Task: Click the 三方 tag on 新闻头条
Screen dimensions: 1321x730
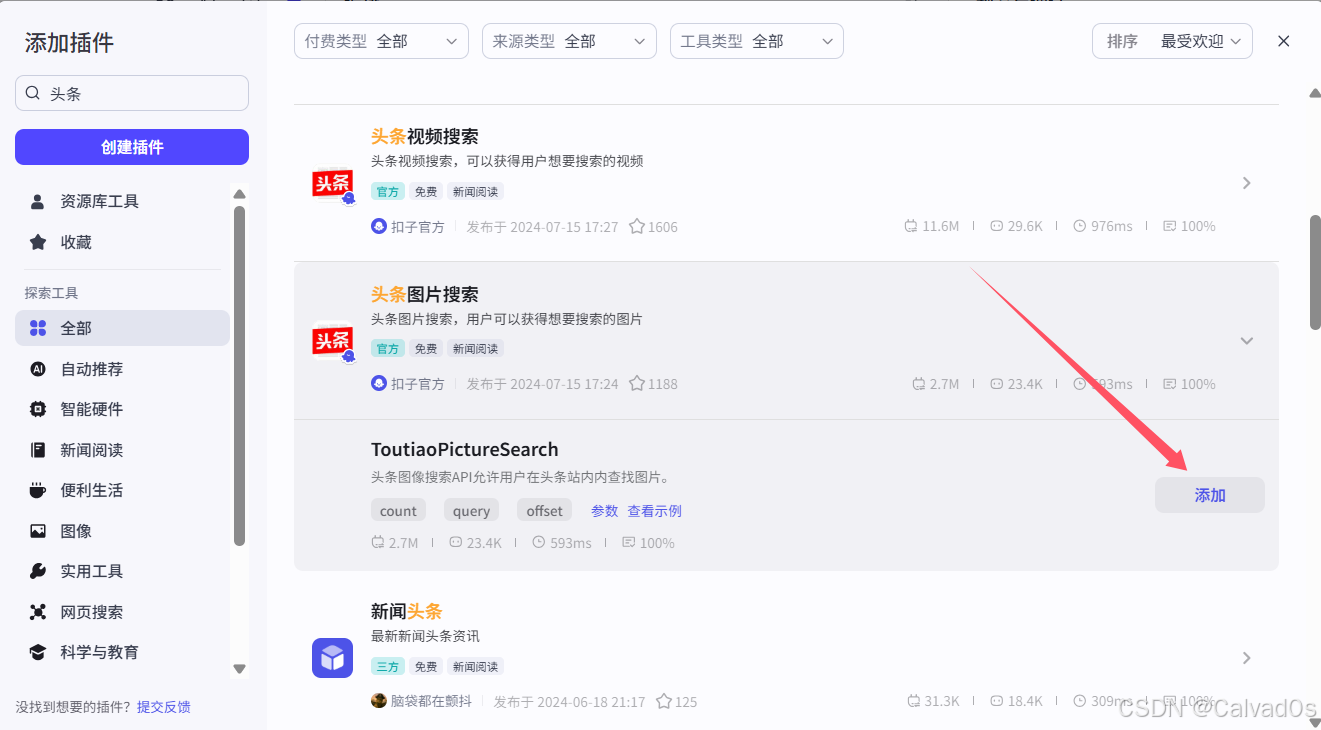Action: click(x=388, y=667)
